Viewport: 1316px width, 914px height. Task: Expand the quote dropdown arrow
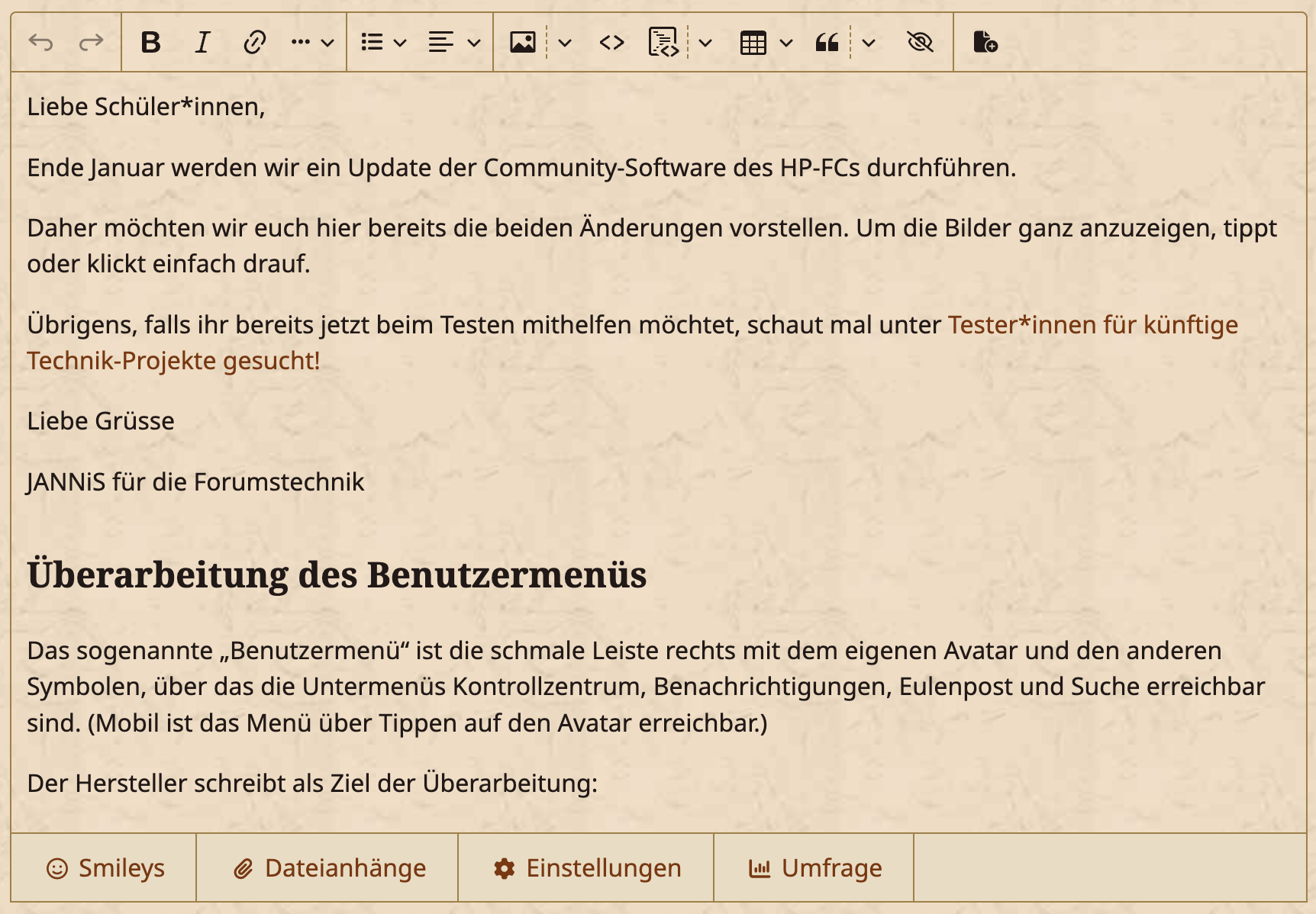click(869, 43)
